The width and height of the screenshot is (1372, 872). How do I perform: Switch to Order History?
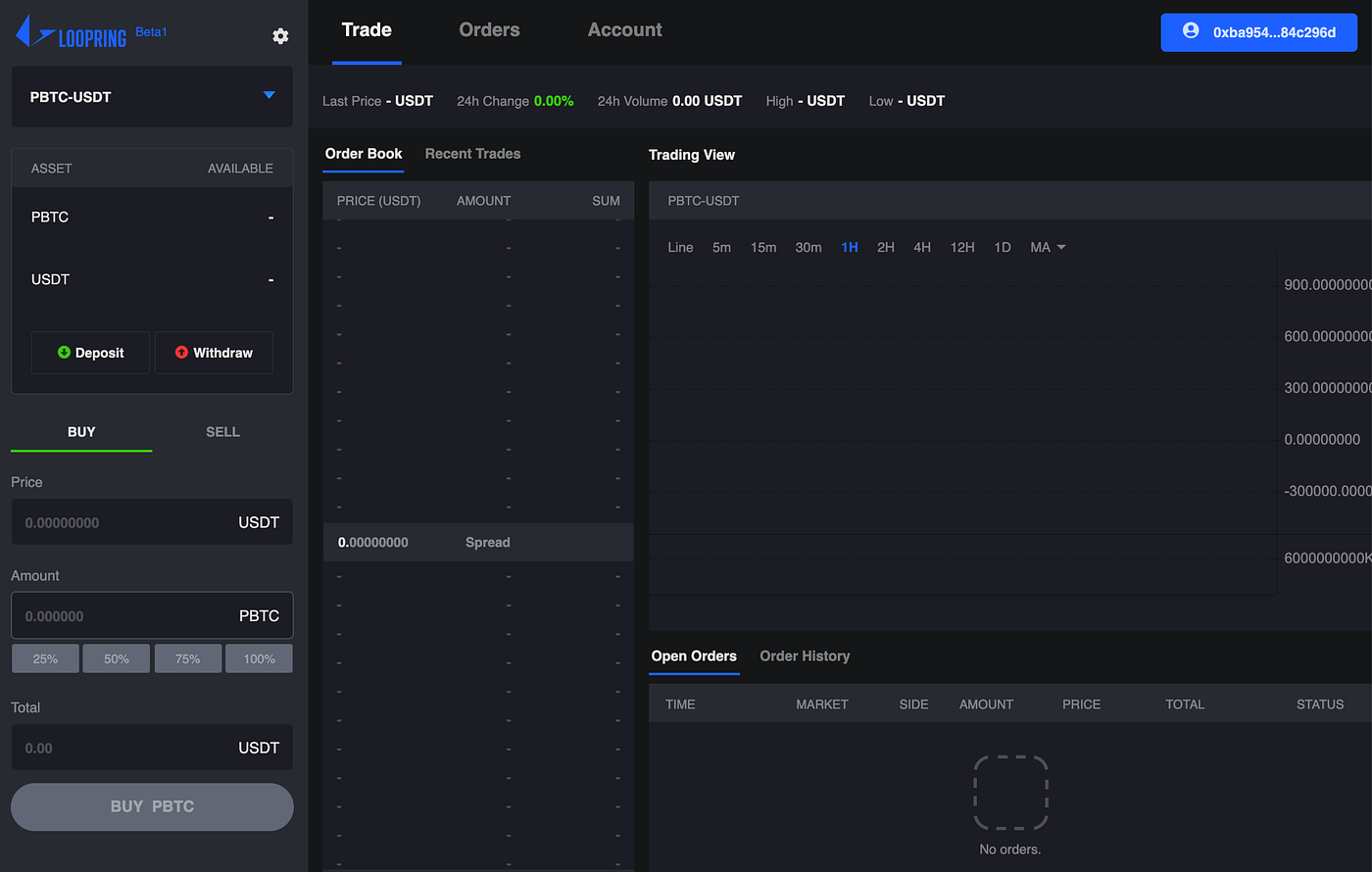click(x=805, y=655)
